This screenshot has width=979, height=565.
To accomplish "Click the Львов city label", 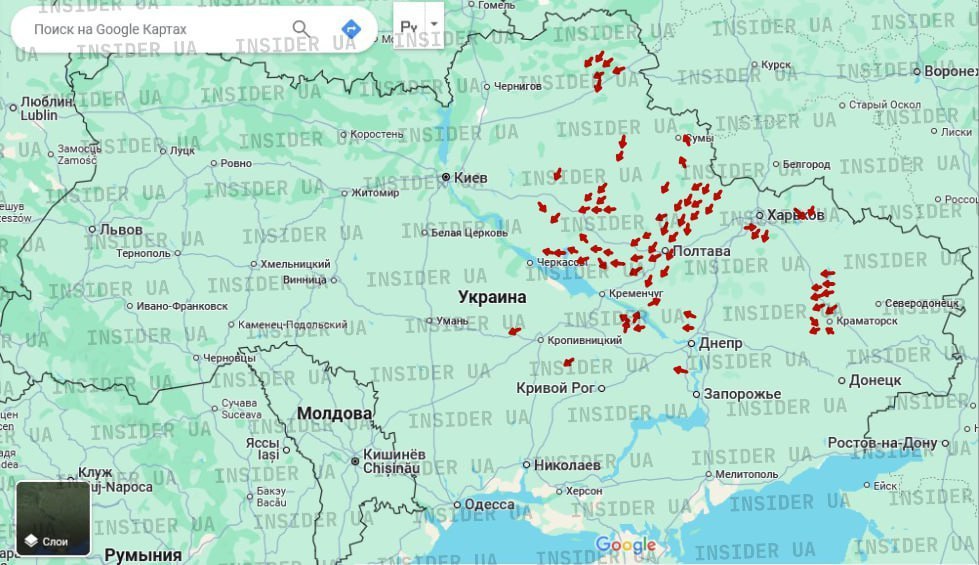I will pos(120,229).
